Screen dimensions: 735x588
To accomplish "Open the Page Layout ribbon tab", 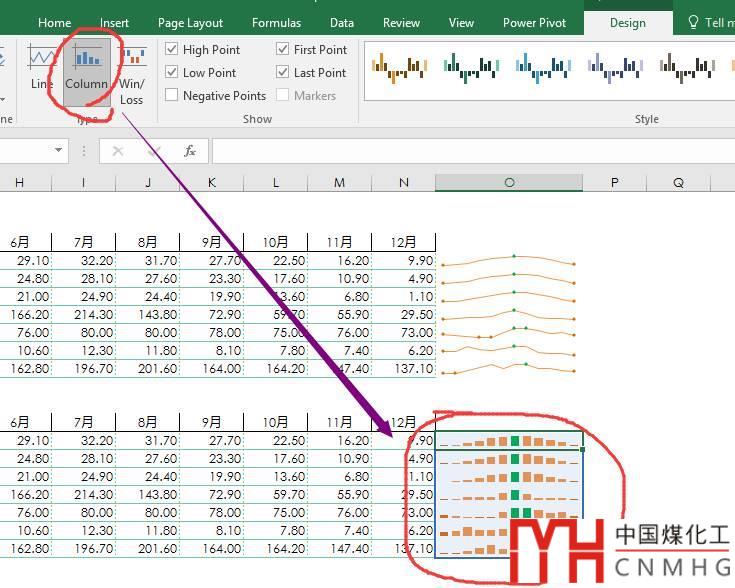I will click(190, 22).
